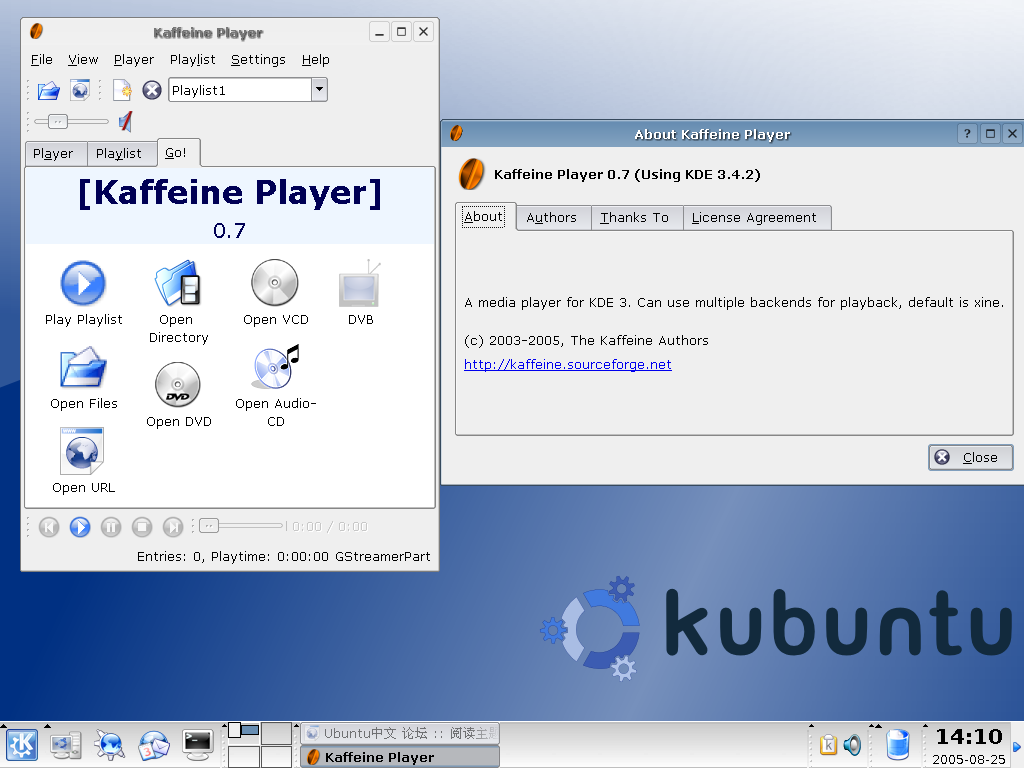Create a new playlist via toolbar icon
Viewport: 1024px width, 768px height.
point(122,90)
